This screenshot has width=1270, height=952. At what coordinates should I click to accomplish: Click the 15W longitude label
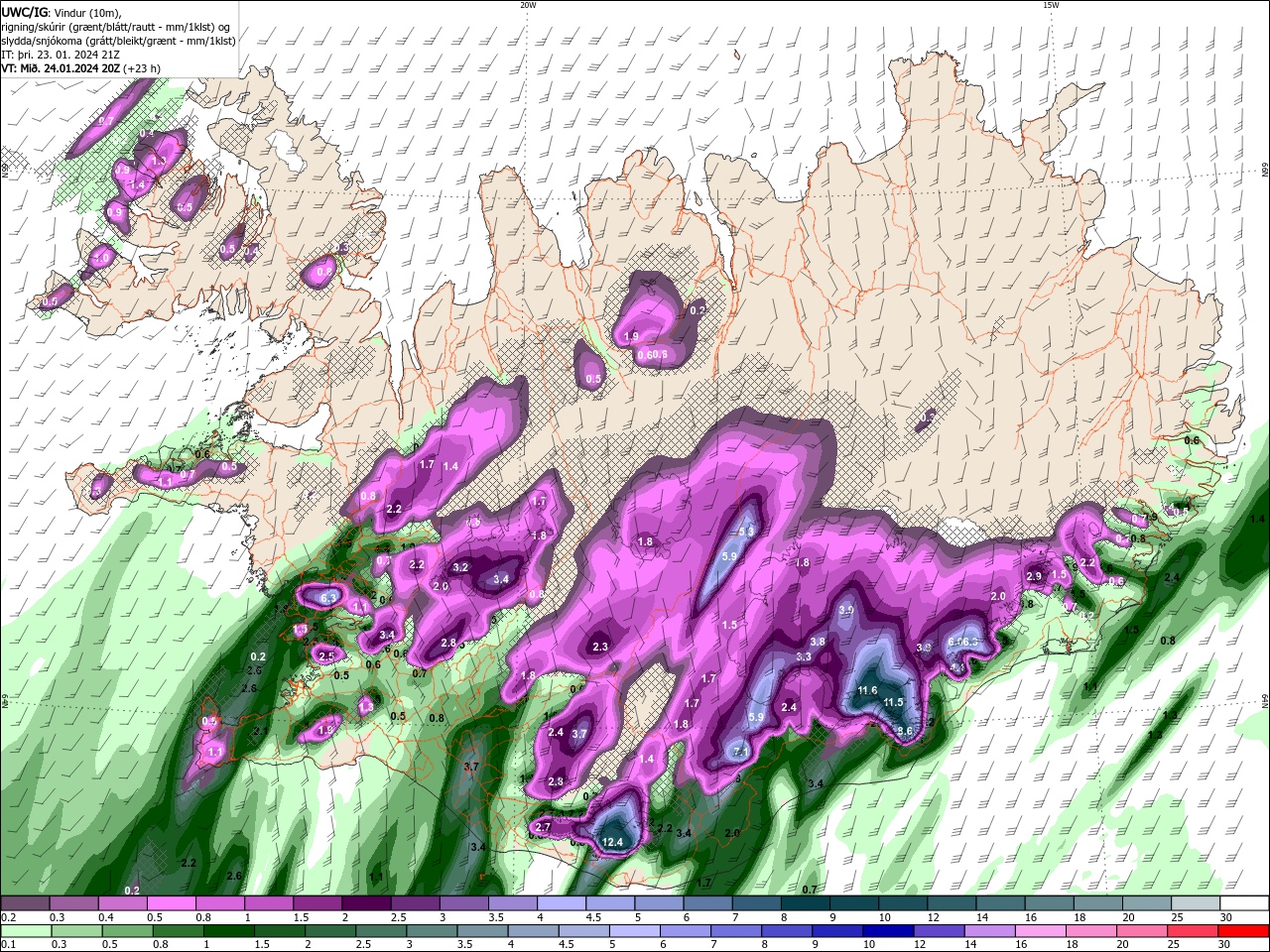[1051, 5]
